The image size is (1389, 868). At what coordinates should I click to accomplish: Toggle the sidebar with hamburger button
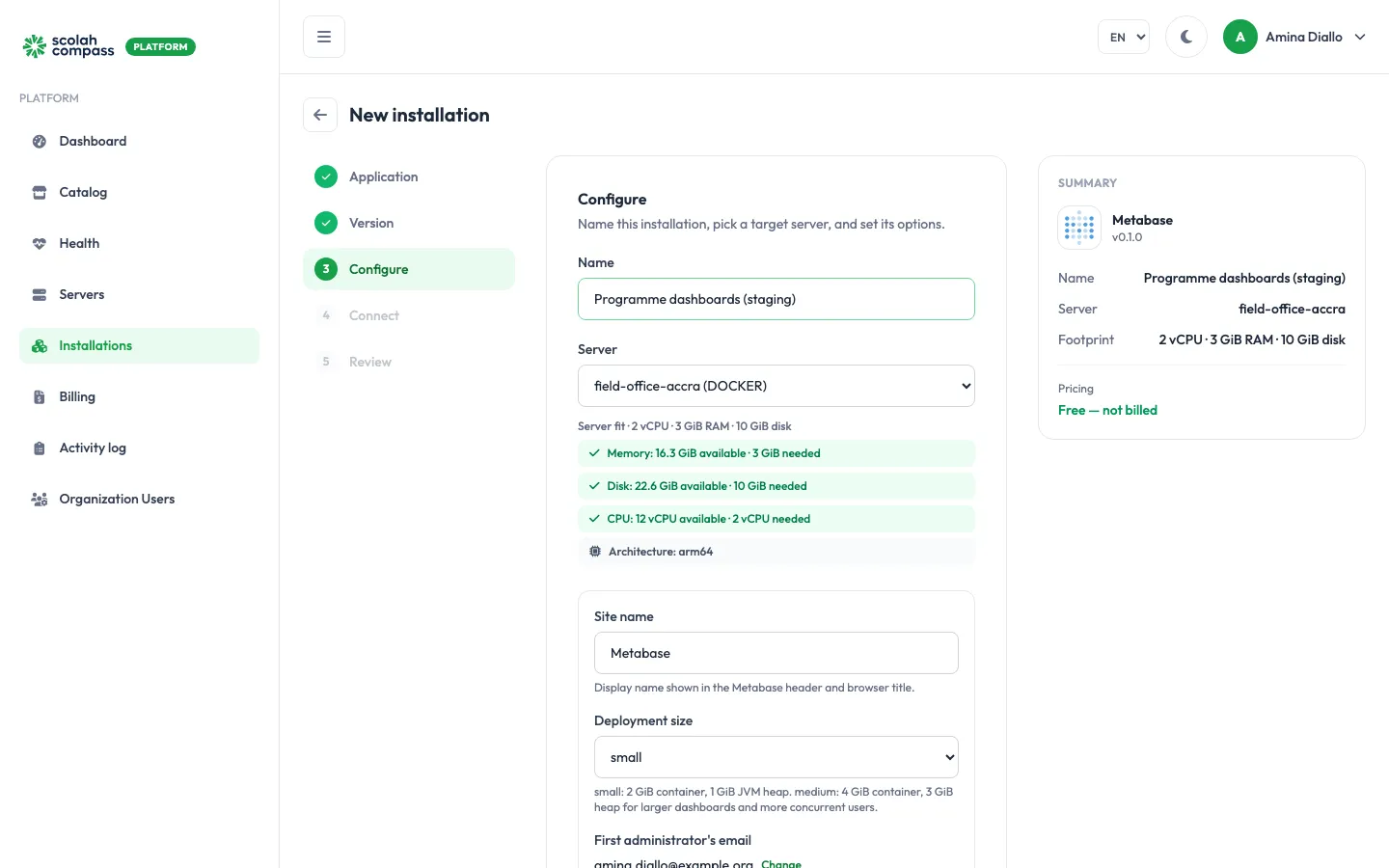point(324,37)
